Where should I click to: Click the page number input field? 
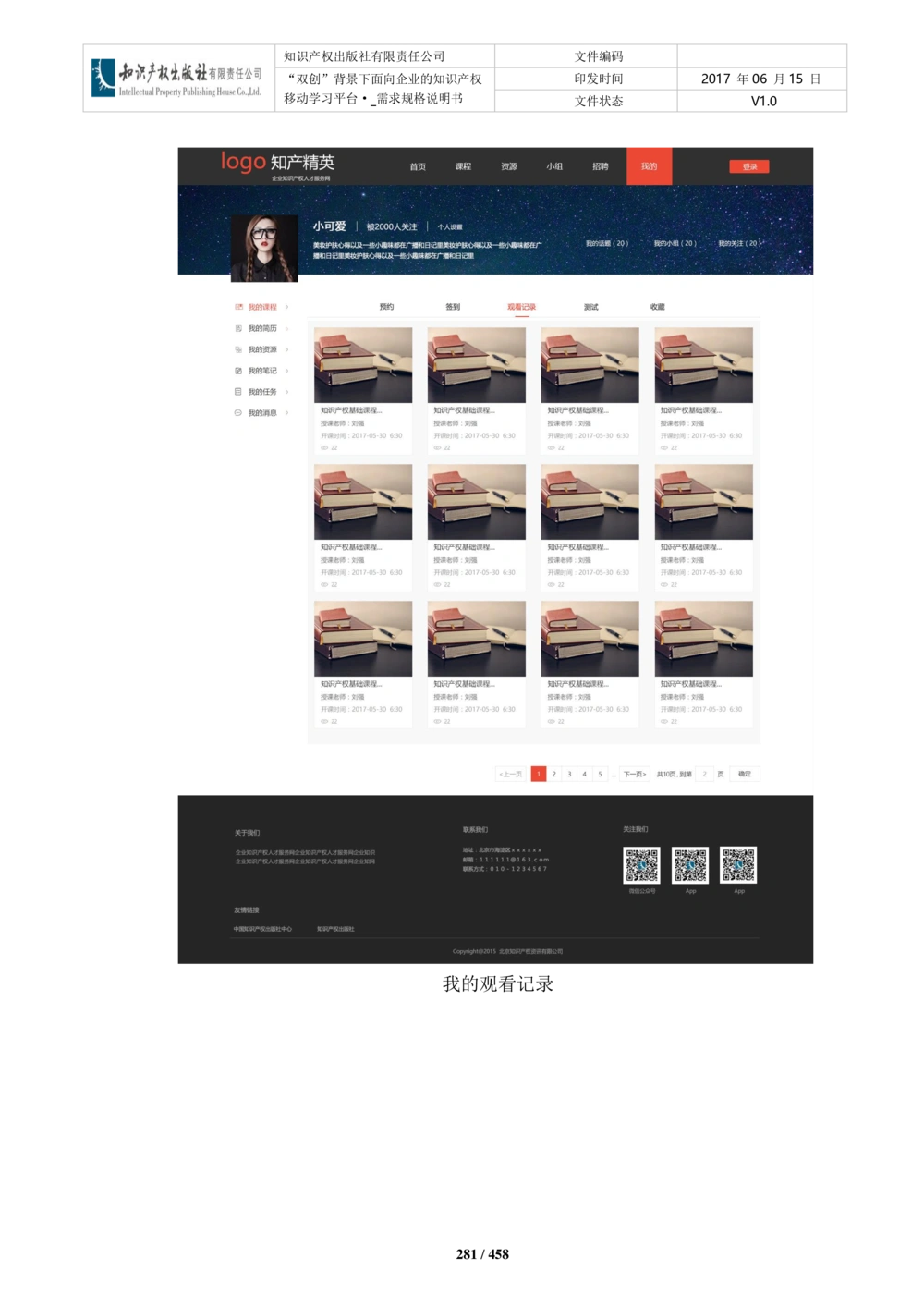click(x=704, y=774)
